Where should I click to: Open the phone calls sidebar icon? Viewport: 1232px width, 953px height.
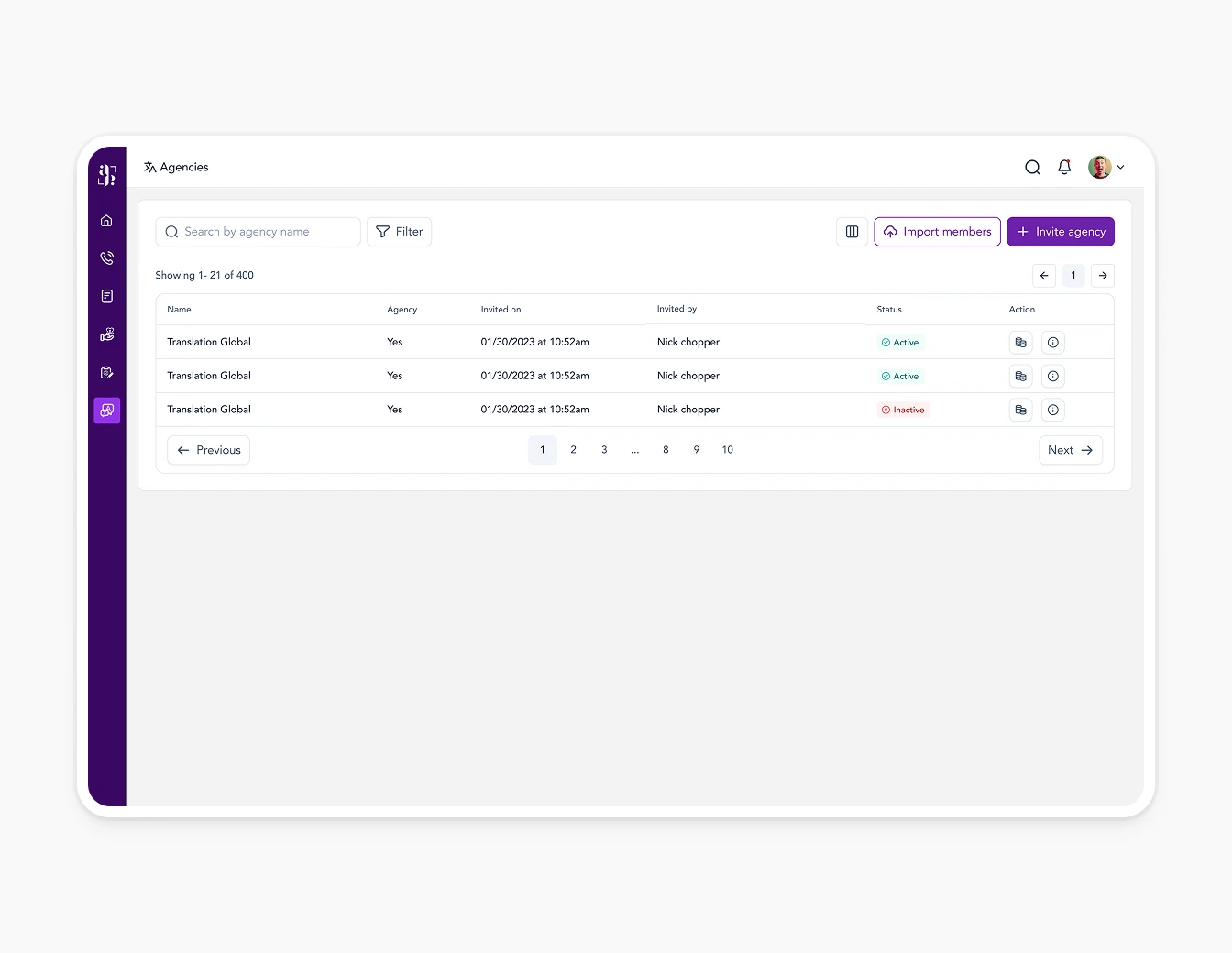coord(106,258)
